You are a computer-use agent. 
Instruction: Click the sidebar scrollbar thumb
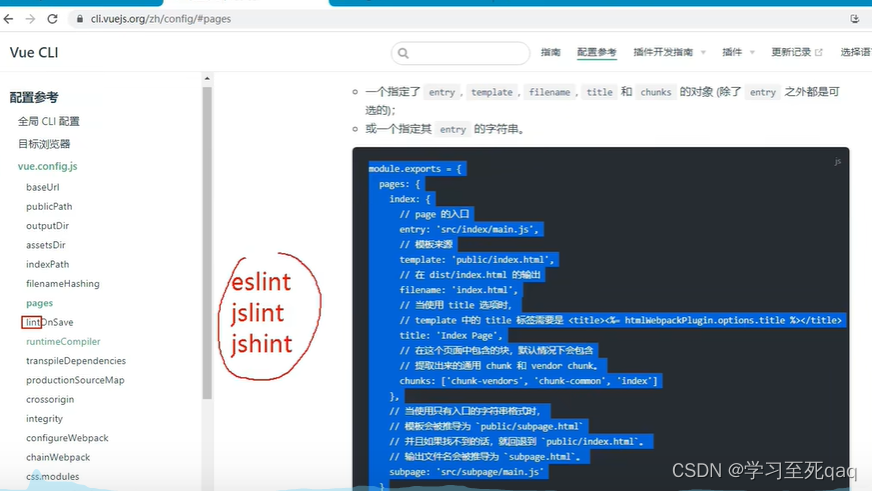point(207,243)
